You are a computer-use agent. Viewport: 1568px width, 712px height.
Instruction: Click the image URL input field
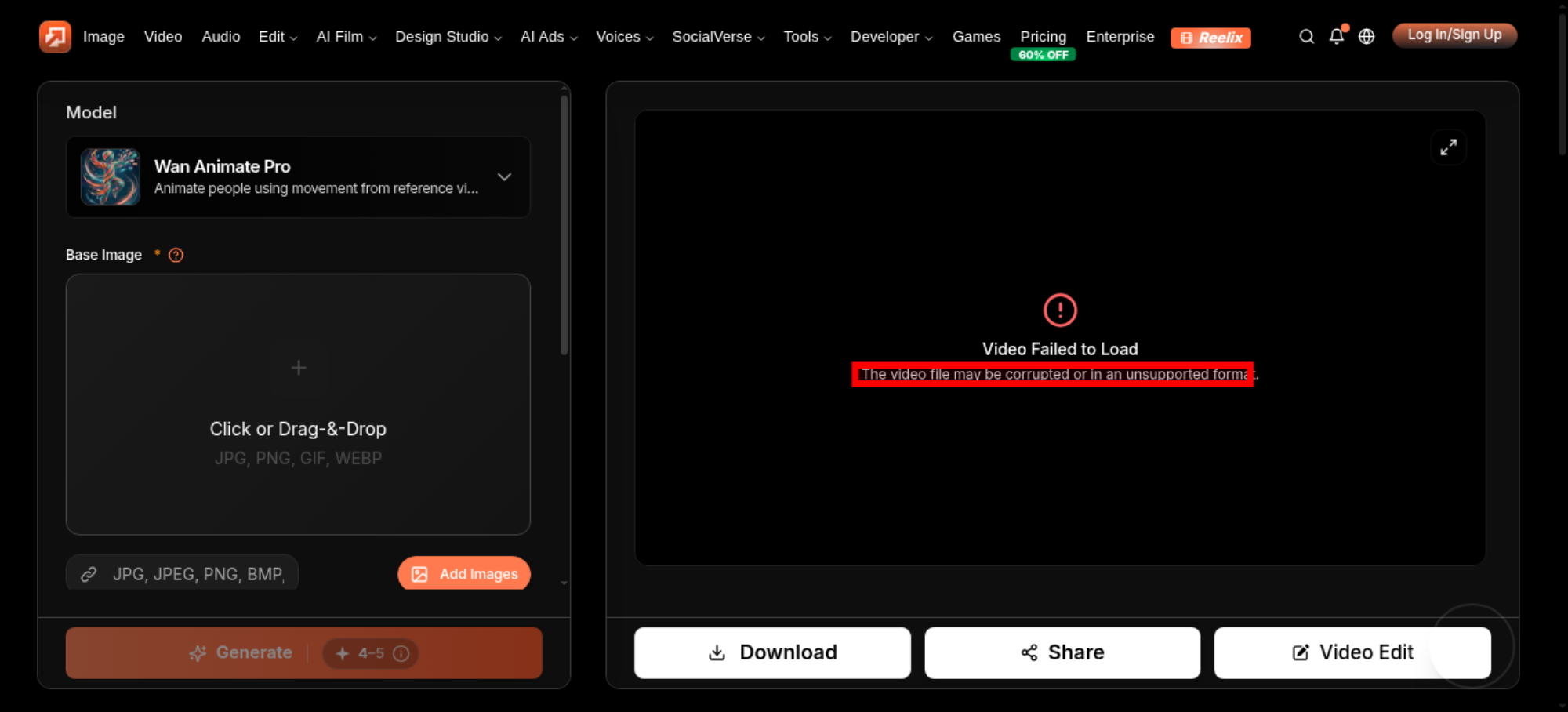(x=182, y=573)
